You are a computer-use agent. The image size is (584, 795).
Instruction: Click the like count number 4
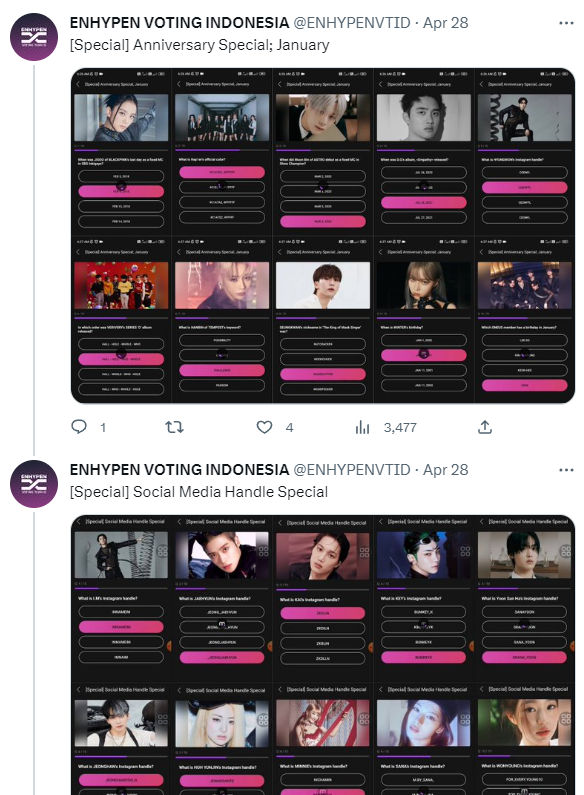pyautogui.click(x=289, y=427)
